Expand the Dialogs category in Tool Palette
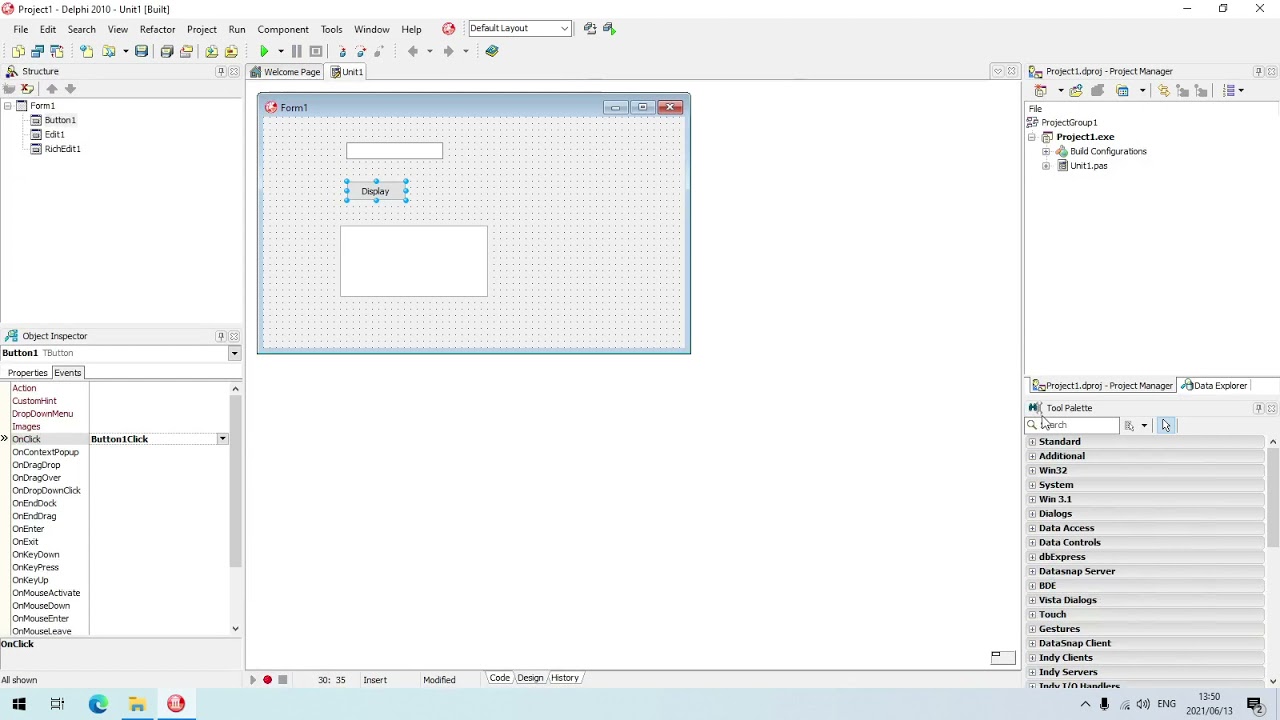 click(1032, 514)
